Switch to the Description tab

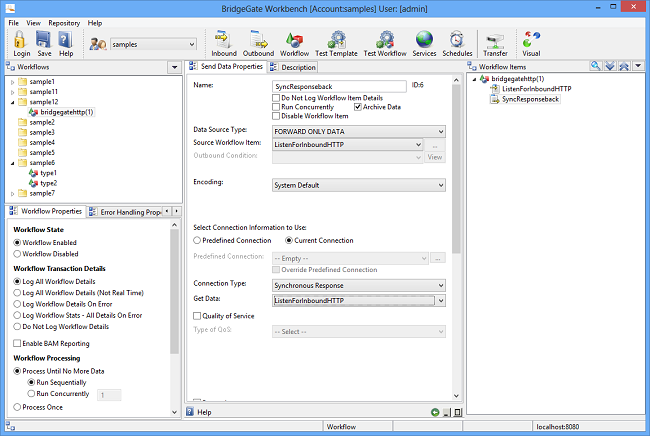pos(293,67)
